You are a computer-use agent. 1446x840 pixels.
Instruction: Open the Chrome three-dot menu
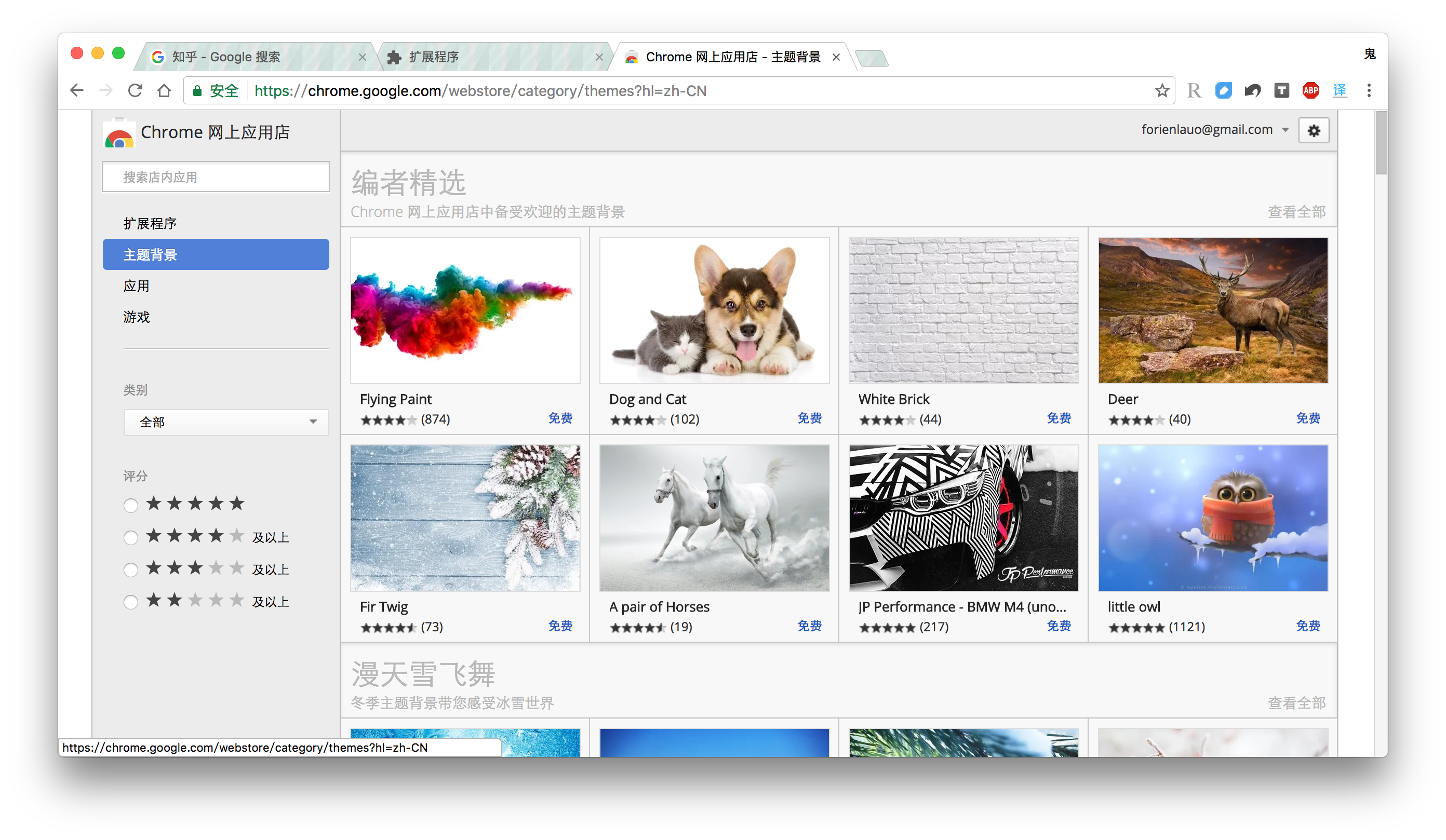coord(1369,91)
